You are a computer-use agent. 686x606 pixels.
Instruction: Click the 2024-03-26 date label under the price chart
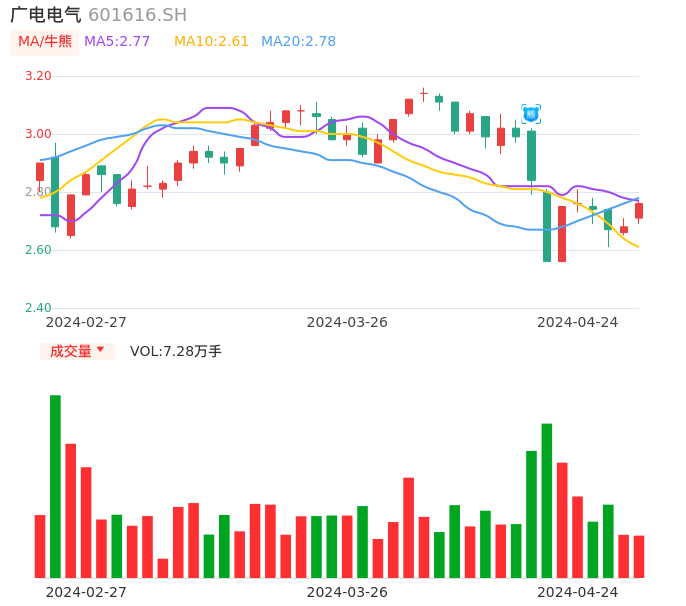click(347, 322)
